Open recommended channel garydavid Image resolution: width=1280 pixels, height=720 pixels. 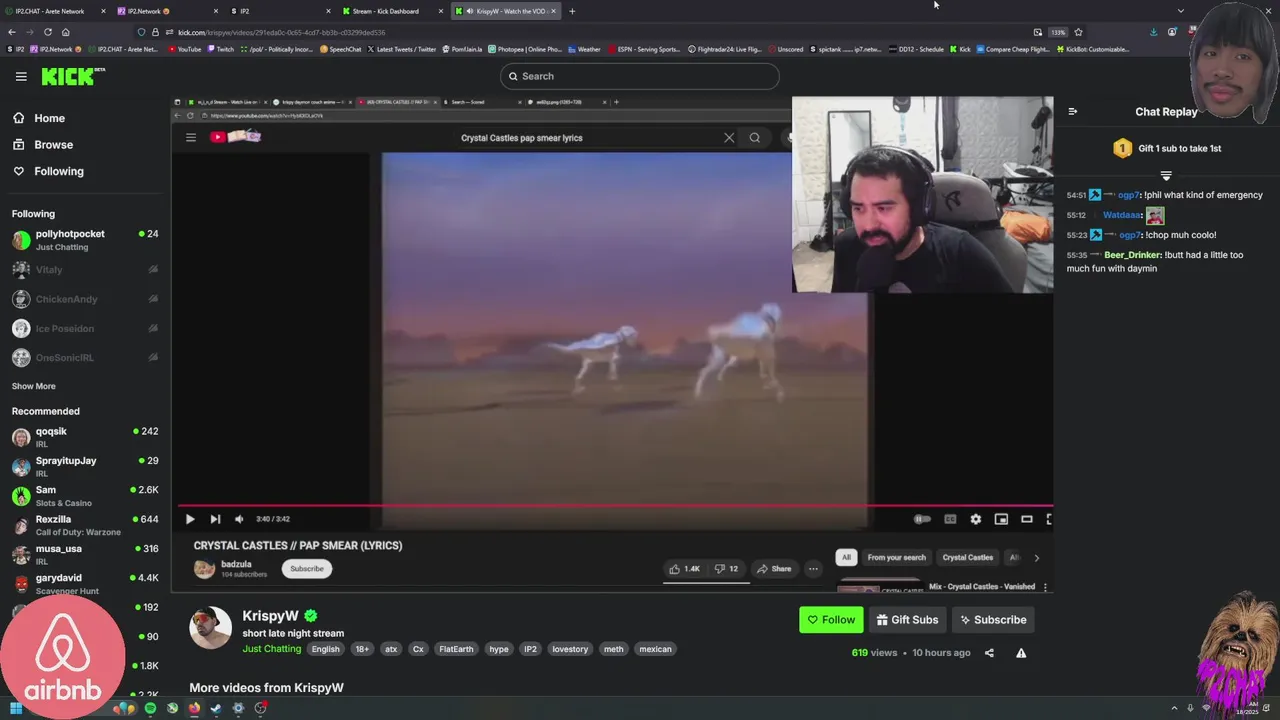85,583
